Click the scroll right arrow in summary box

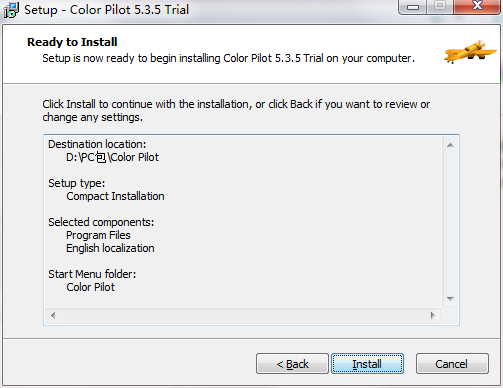(433, 315)
